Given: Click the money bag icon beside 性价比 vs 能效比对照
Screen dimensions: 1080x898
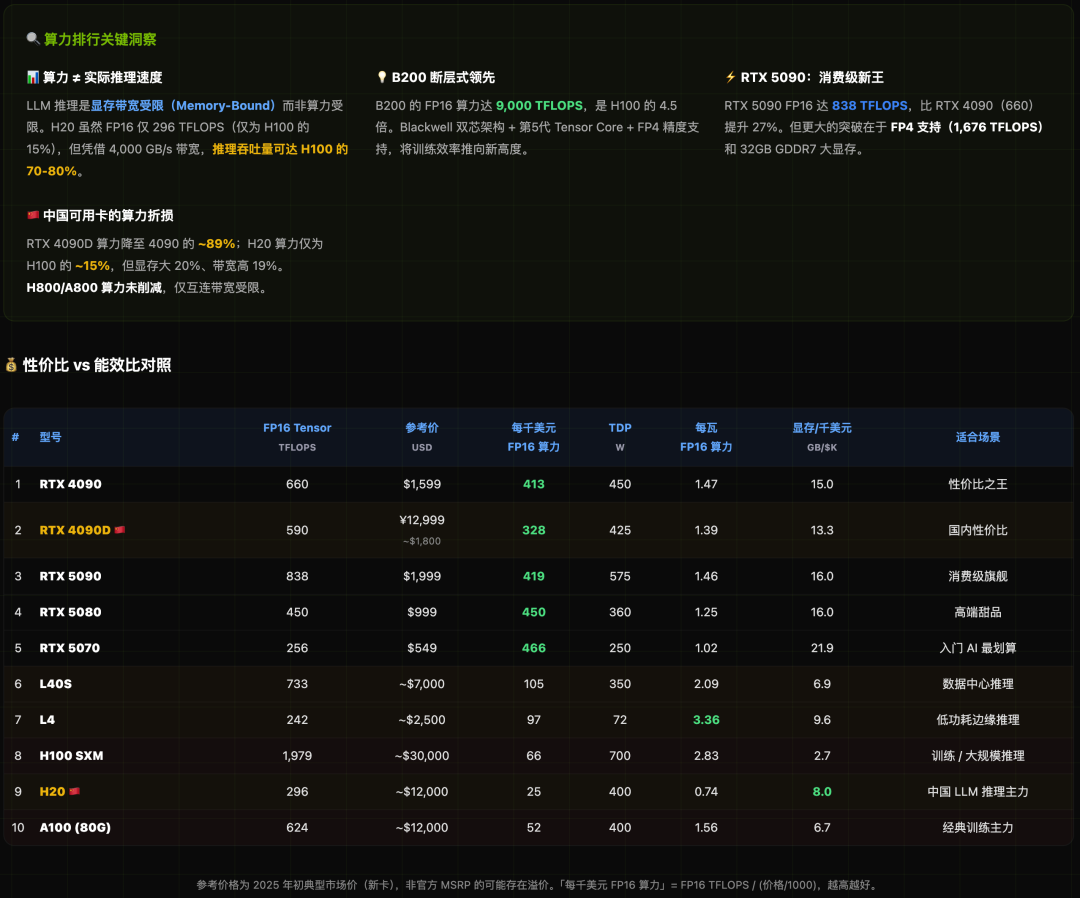Looking at the screenshot, I should [11, 365].
